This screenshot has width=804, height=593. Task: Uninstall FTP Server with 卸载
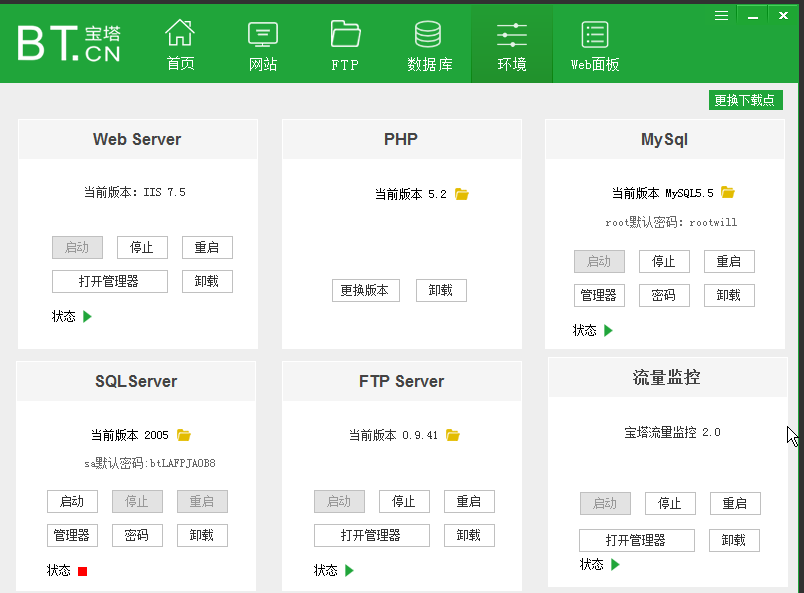coord(469,535)
